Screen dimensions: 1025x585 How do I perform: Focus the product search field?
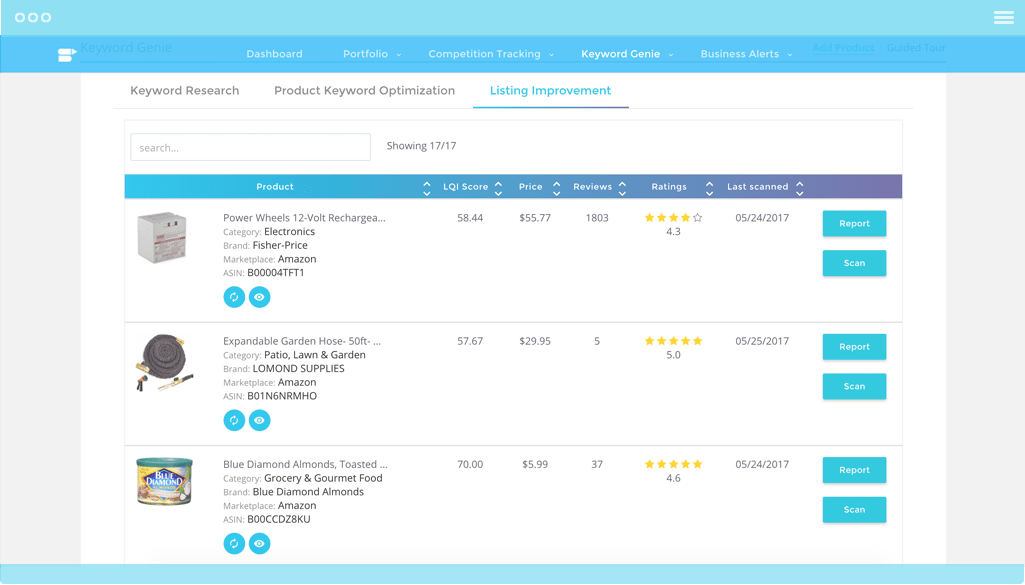coord(250,148)
